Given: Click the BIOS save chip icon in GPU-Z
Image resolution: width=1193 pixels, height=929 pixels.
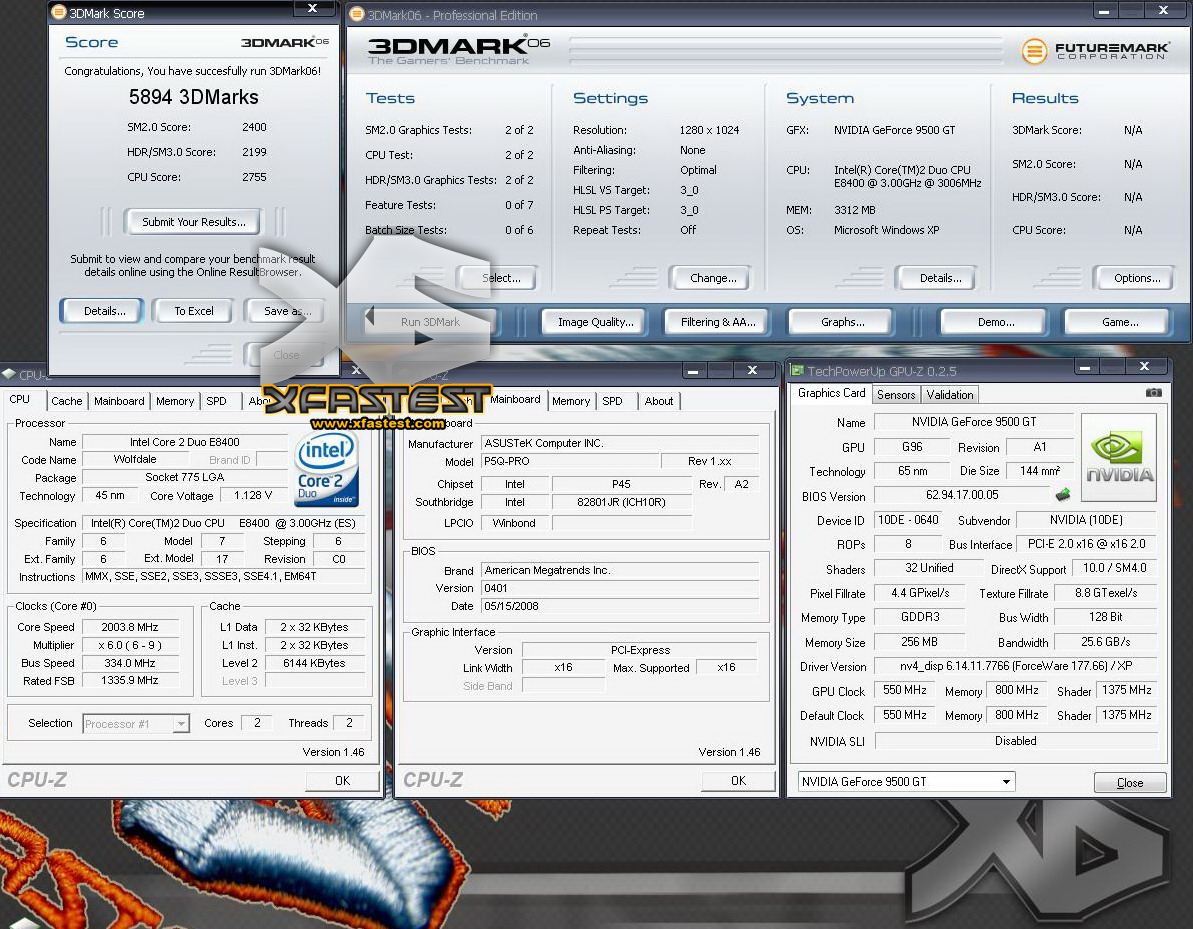Looking at the screenshot, I should (1063, 495).
